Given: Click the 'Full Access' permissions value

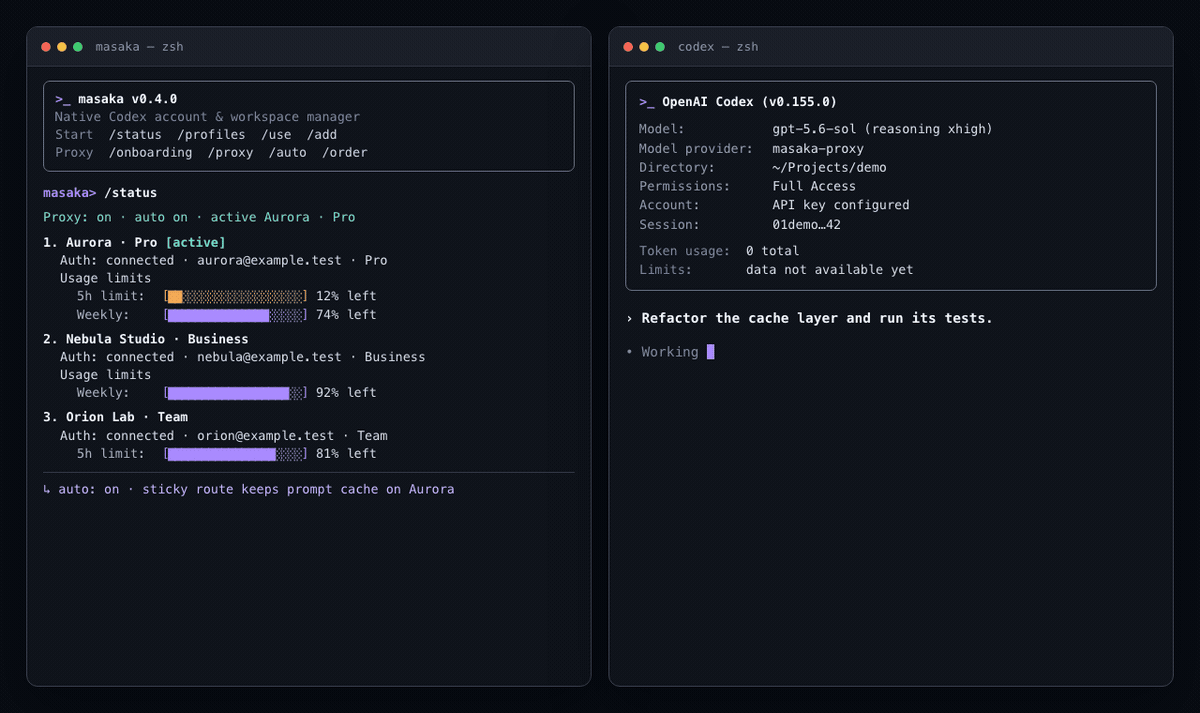Looking at the screenshot, I should [x=815, y=187].
